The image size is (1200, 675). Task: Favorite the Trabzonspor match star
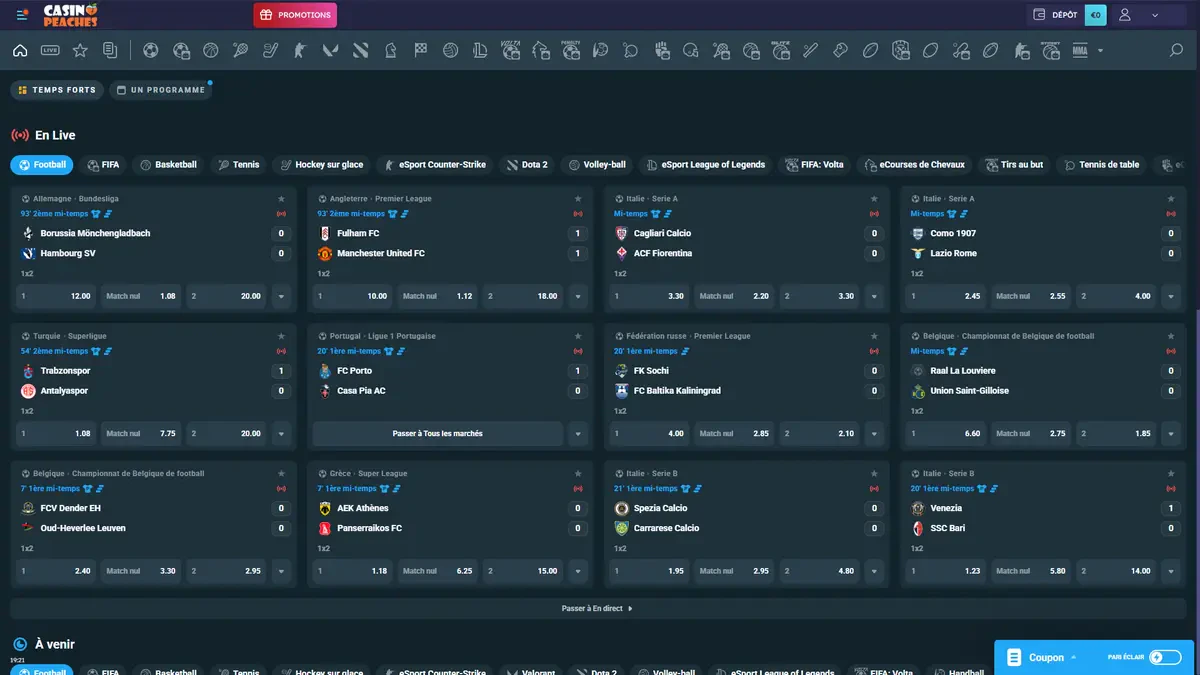[x=282, y=336]
